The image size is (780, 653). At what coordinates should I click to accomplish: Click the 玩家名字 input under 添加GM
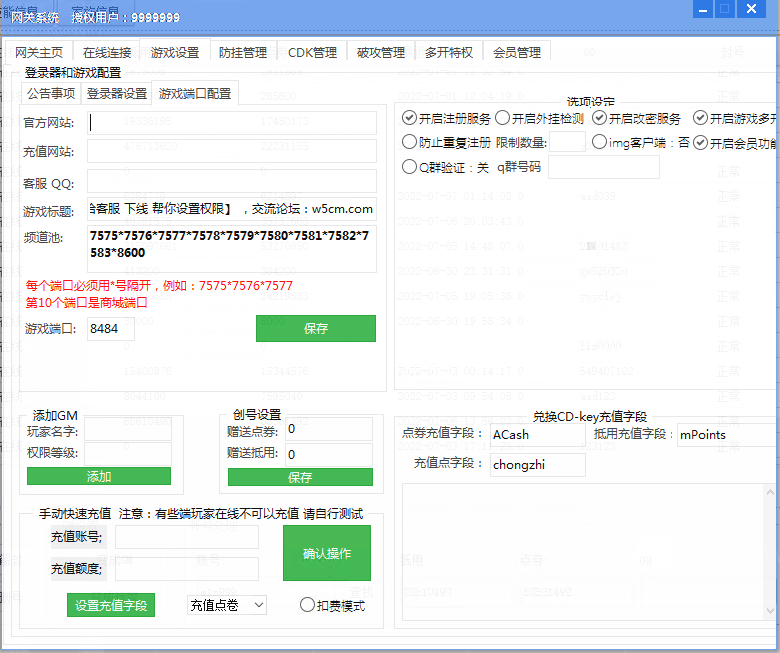coord(128,430)
